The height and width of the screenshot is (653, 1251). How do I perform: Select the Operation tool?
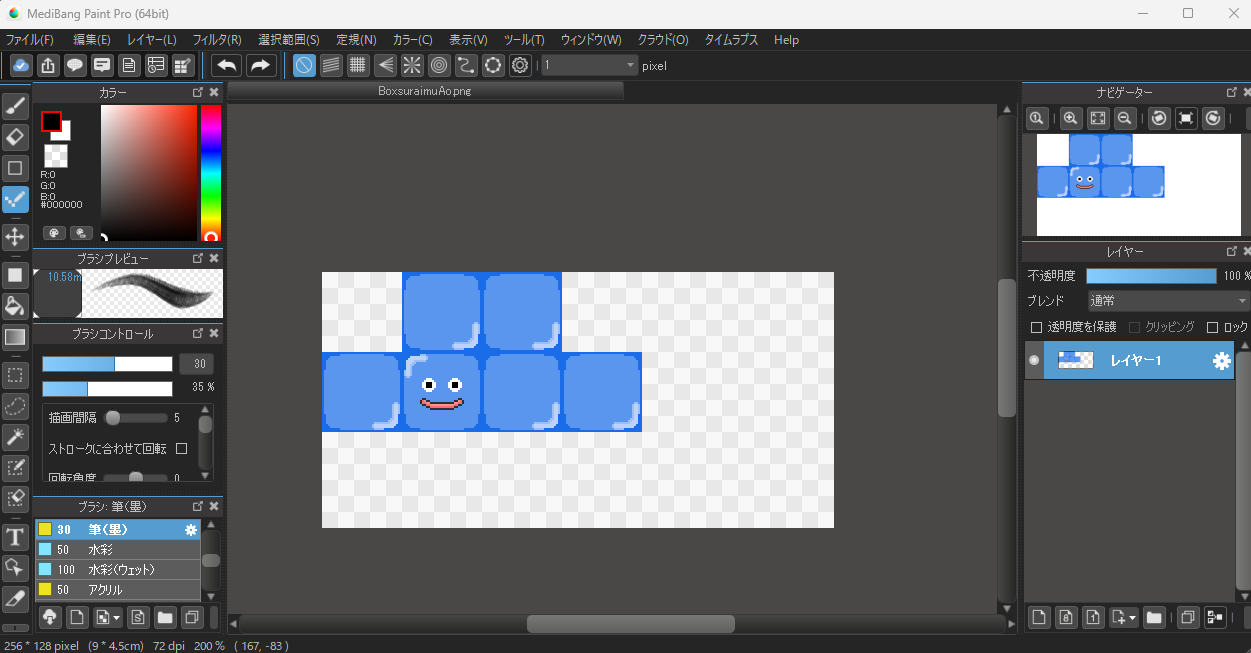(x=15, y=568)
